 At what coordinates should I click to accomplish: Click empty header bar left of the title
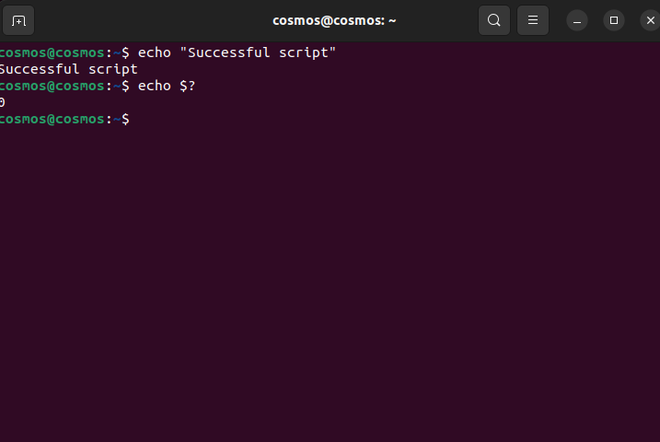[150, 20]
